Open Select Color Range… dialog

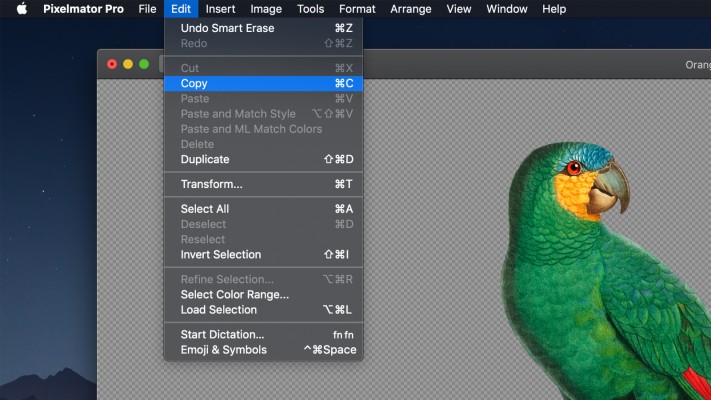(234, 295)
